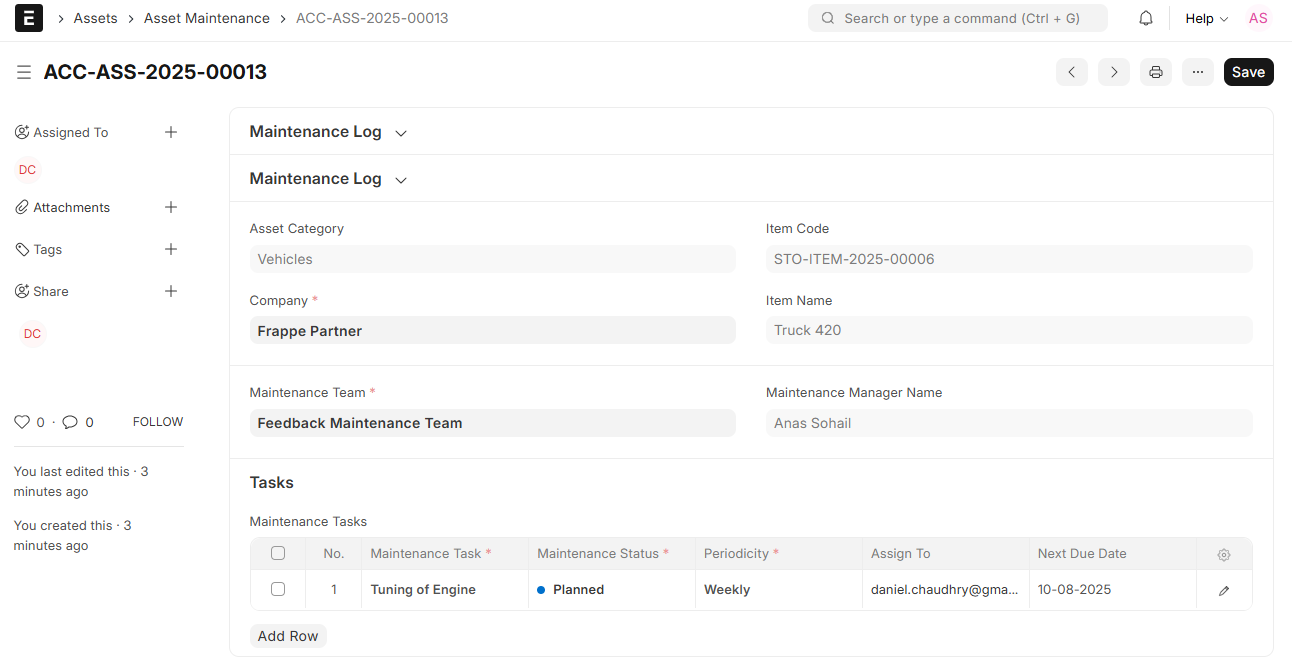Check the select-all tasks header checkbox
This screenshot has height=664, width=1292.
(278, 553)
